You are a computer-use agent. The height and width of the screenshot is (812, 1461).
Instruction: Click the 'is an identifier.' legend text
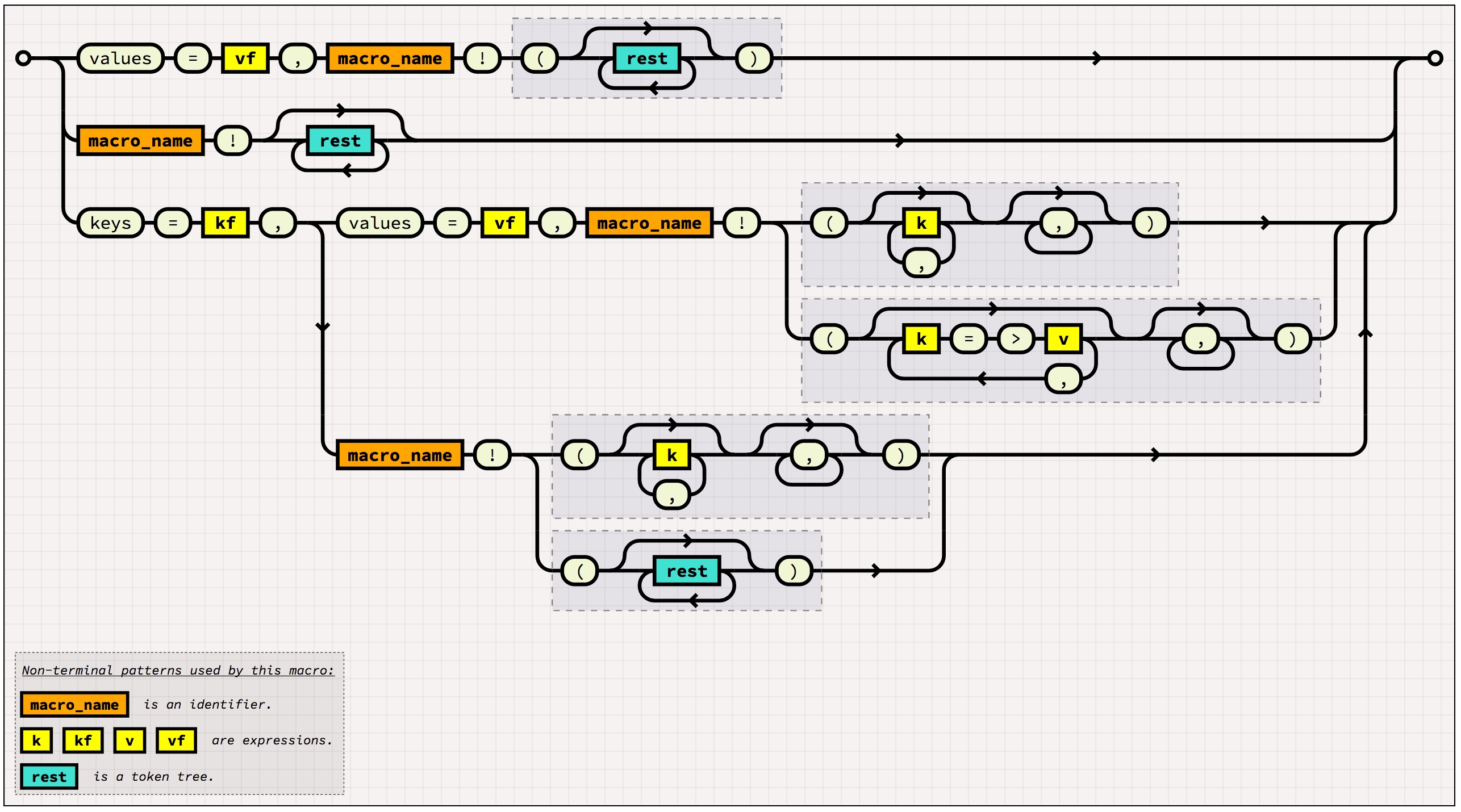coord(207,705)
